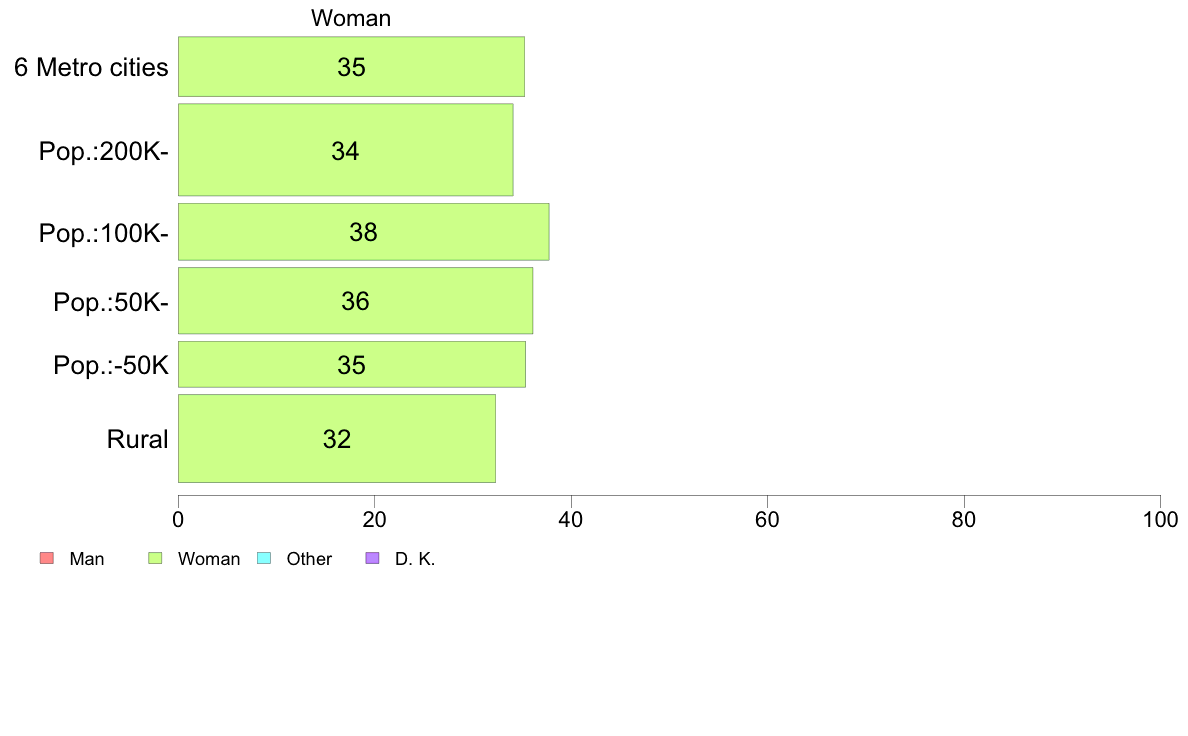Click the D. K. legend text
Image resolution: width=1188 pixels, height=736 pixels.
click(415, 559)
